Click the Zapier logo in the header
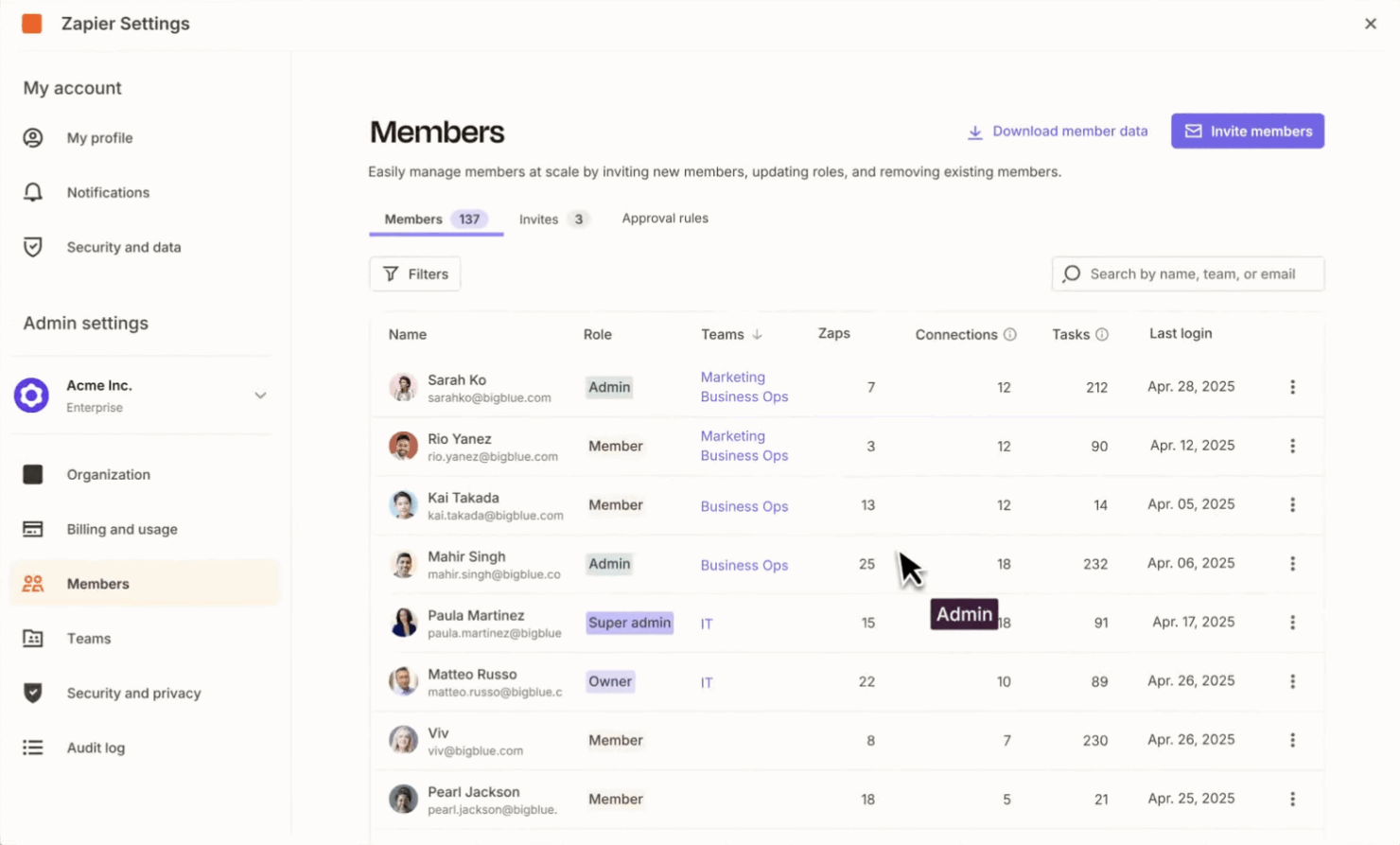The width and height of the screenshot is (1400, 845). [31, 23]
